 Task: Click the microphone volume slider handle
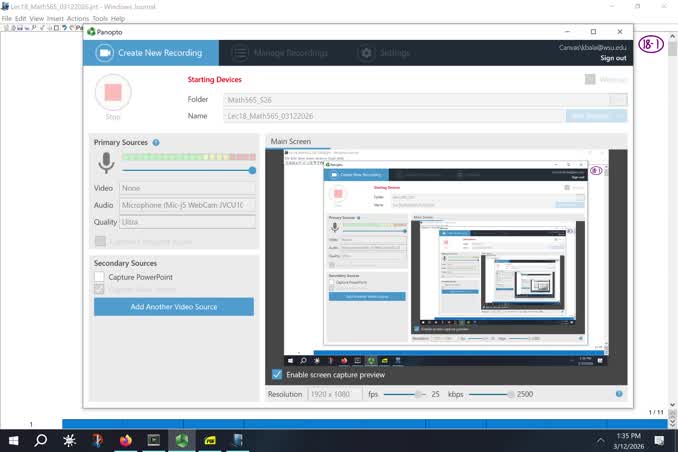coord(252,170)
